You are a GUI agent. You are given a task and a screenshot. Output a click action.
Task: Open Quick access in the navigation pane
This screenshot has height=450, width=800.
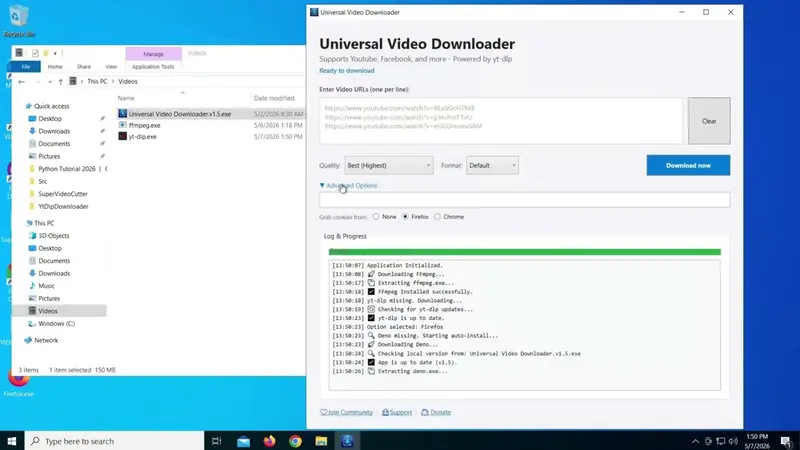pos(51,106)
